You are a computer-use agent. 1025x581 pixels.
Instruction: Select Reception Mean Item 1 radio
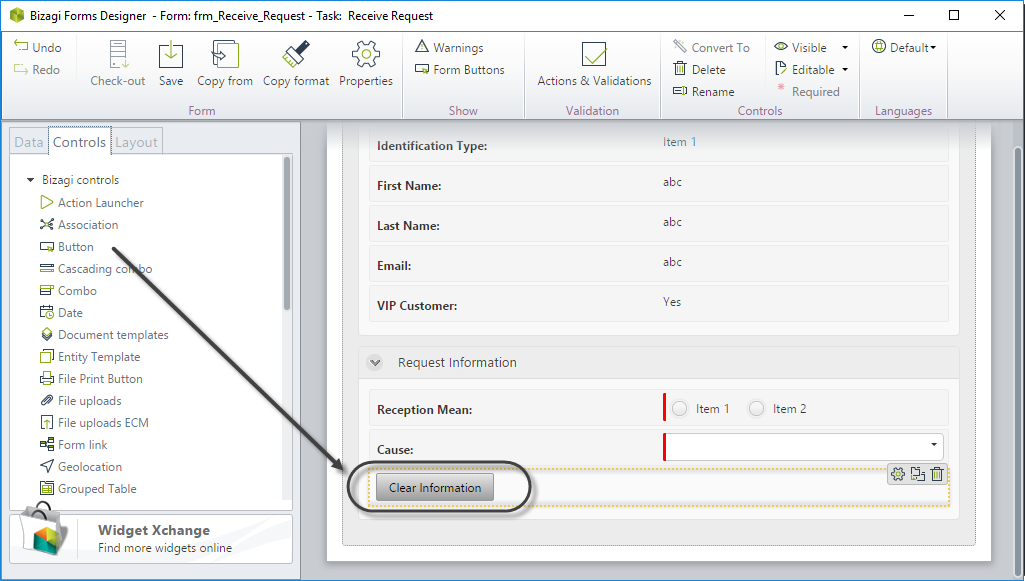[x=680, y=408]
